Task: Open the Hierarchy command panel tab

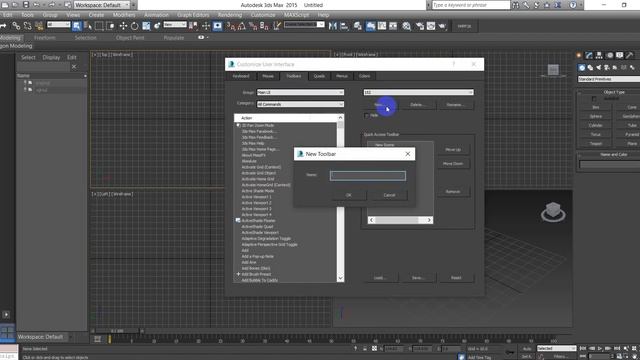Action: tap(599, 55)
